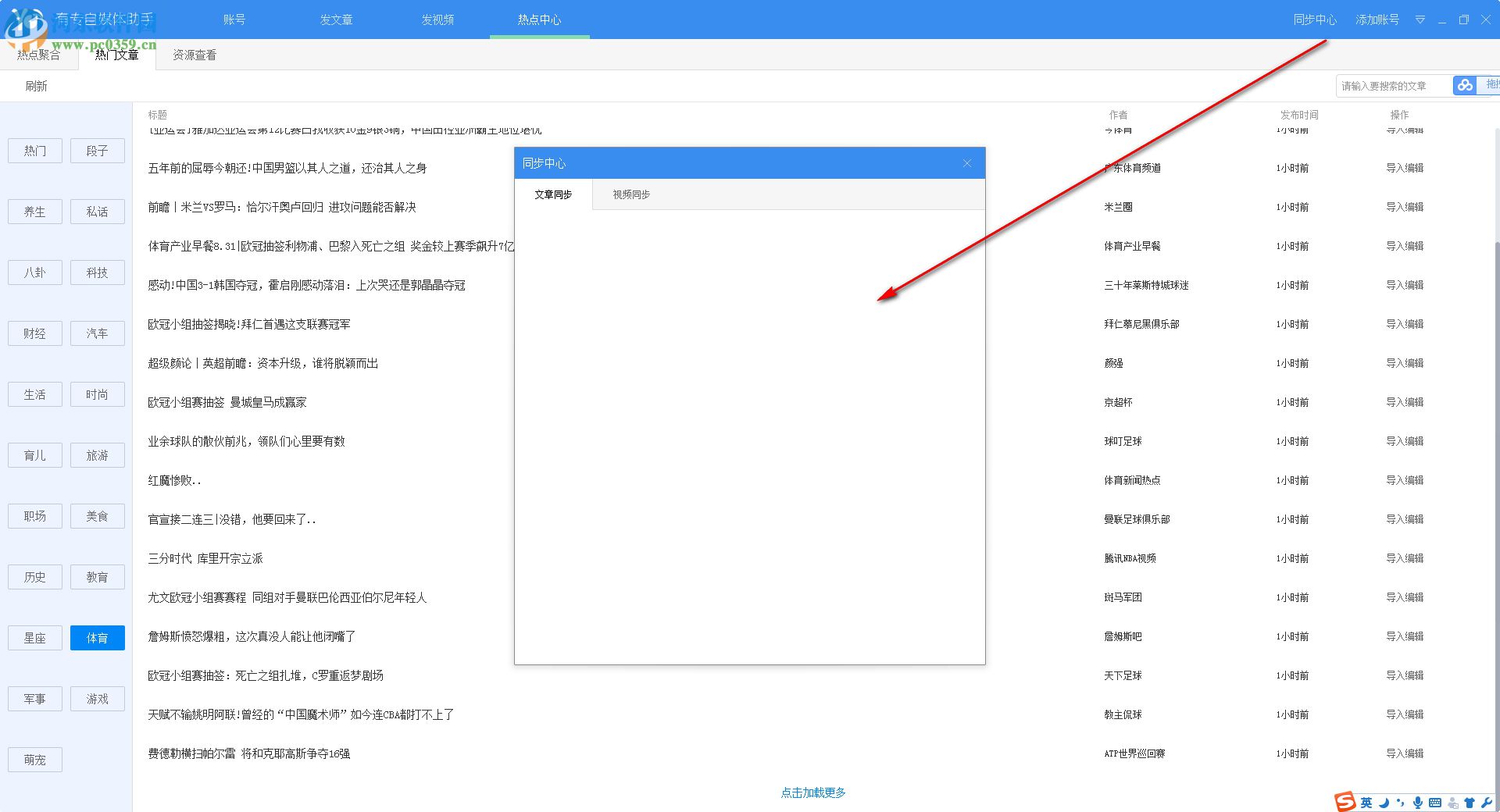
Task: Switch to the 发文章 main tab
Action: coord(336,20)
